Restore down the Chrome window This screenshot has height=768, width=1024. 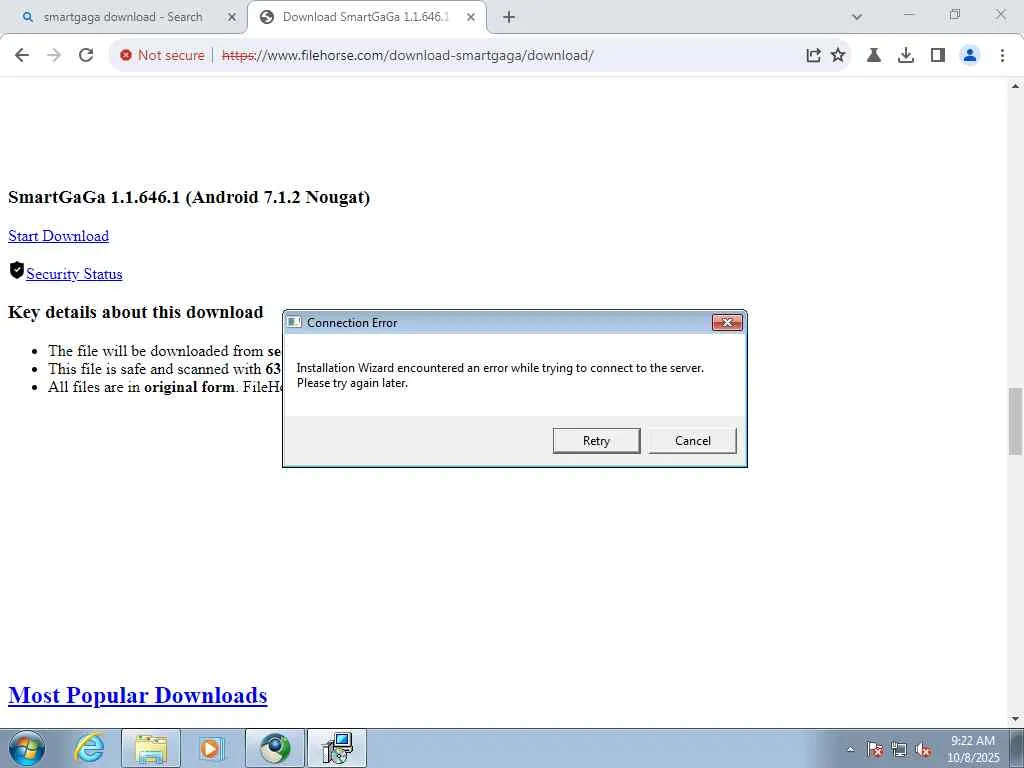pos(955,14)
